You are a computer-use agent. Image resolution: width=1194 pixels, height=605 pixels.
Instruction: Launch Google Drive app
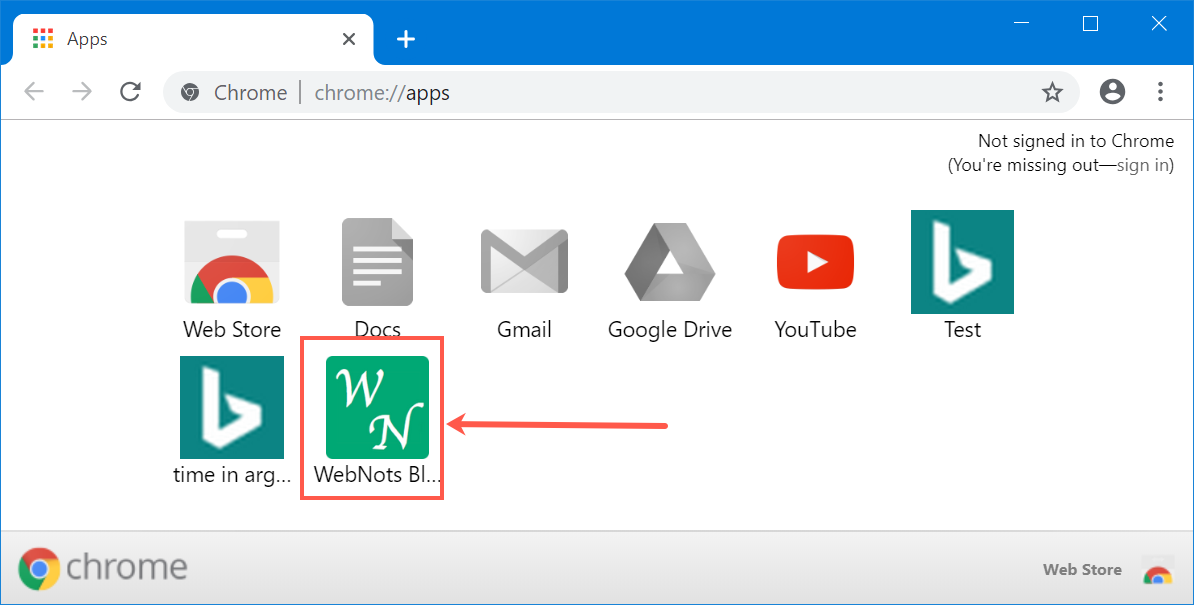point(669,262)
